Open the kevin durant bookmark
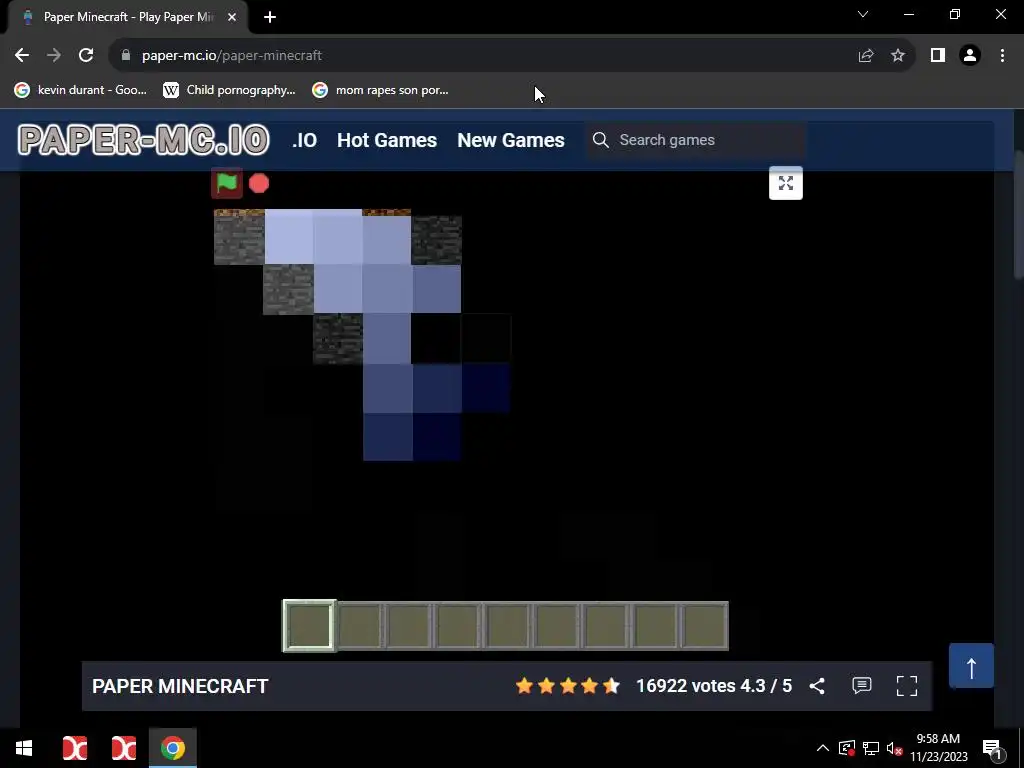1024x768 pixels. point(81,90)
